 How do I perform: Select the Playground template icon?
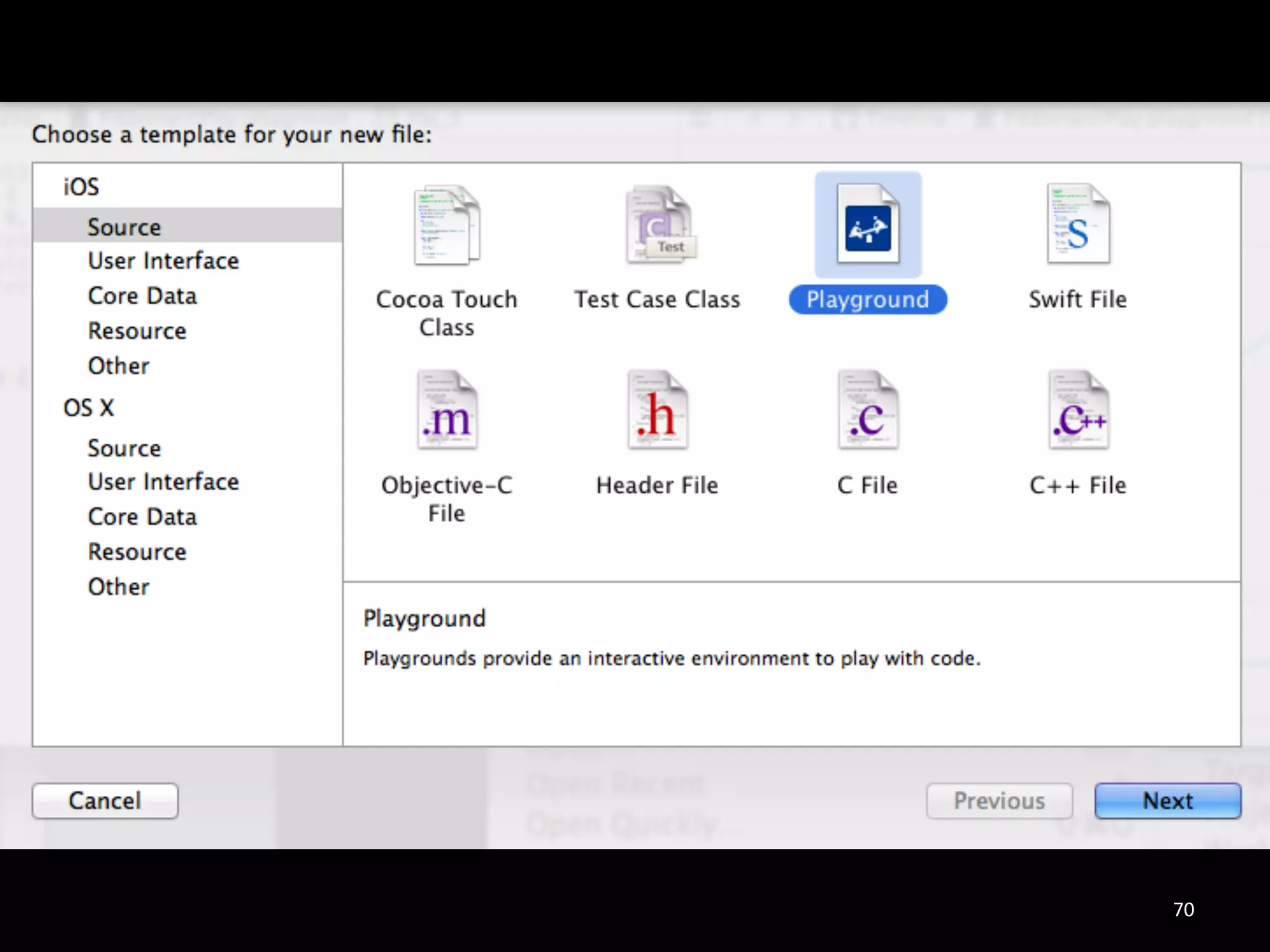click(x=868, y=226)
